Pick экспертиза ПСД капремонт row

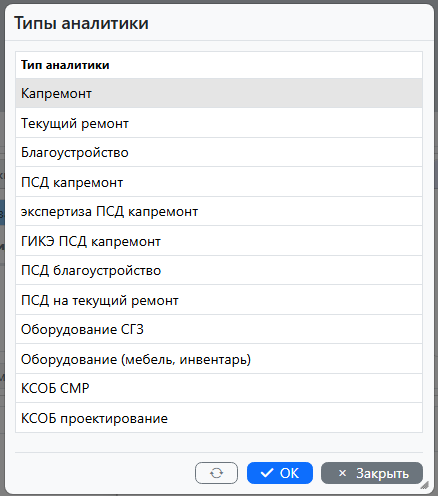pos(219,211)
